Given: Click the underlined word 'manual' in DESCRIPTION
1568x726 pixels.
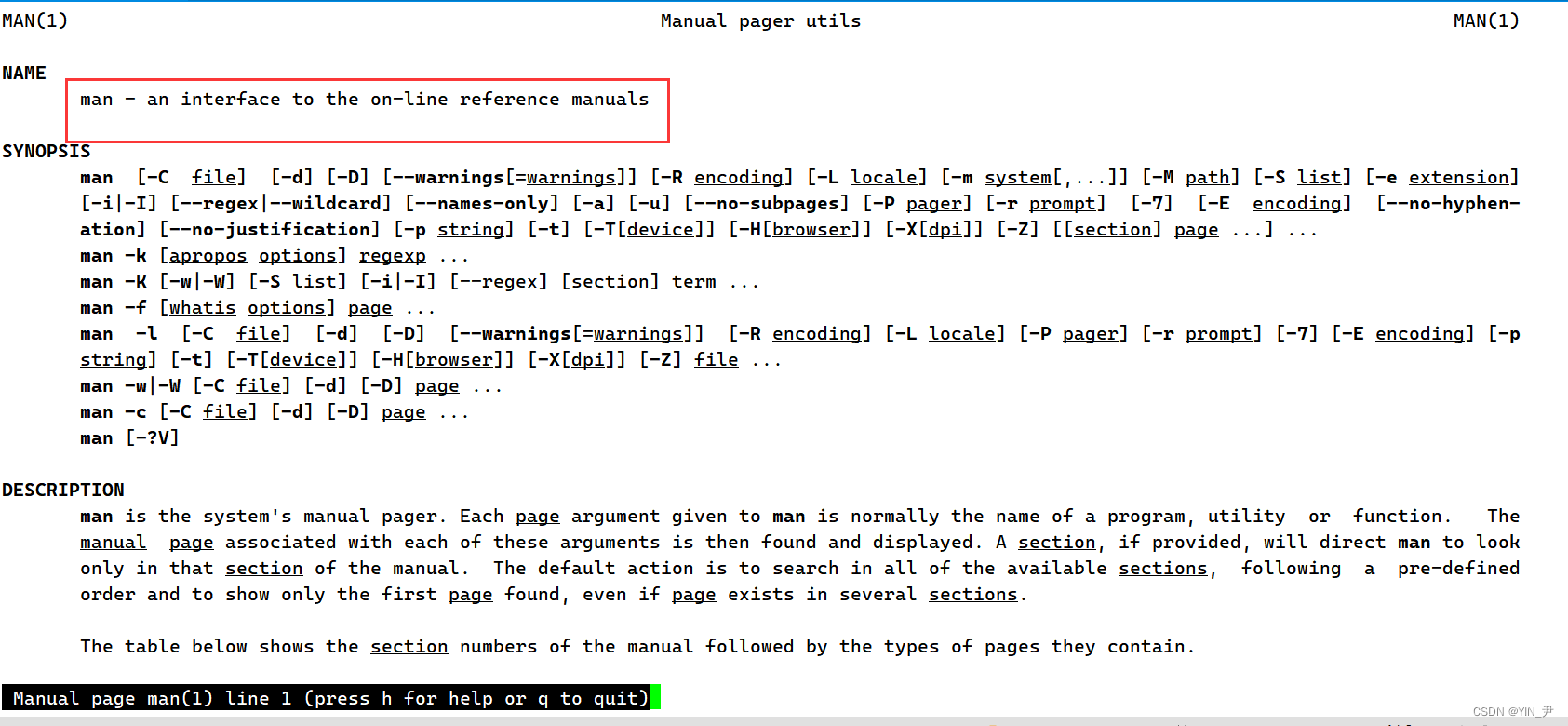Looking at the screenshot, I should (x=114, y=542).
